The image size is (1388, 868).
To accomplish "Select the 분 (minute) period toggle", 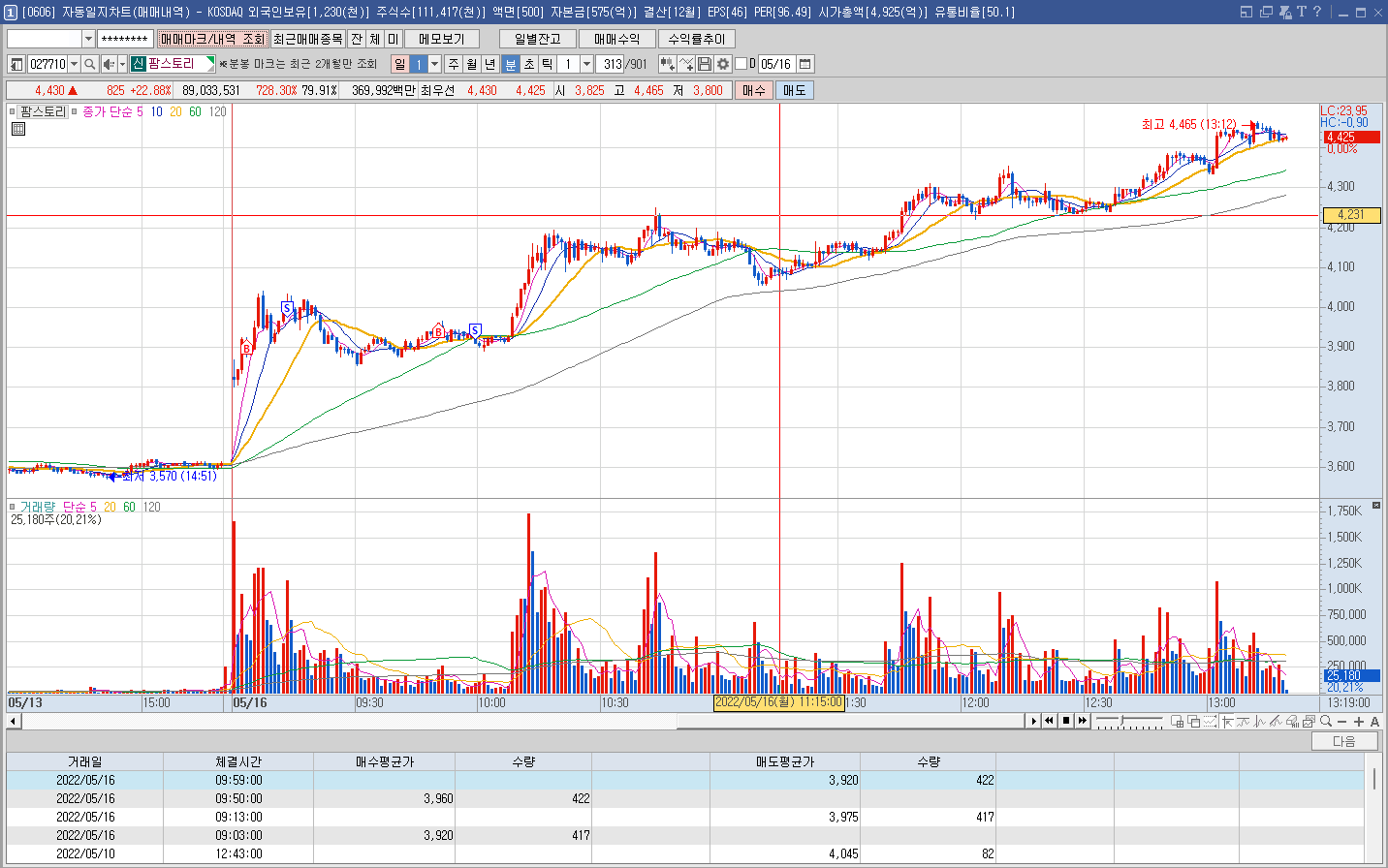I will pos(511,64).
